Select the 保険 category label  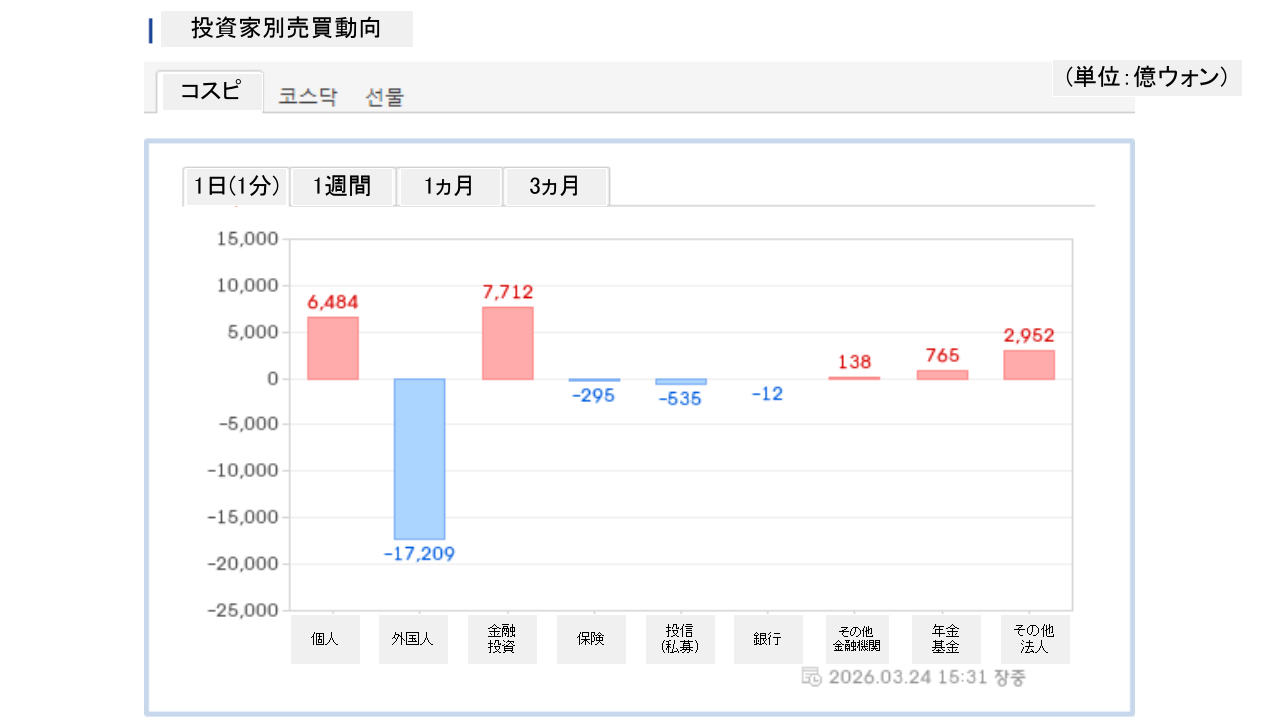(591, 639)
